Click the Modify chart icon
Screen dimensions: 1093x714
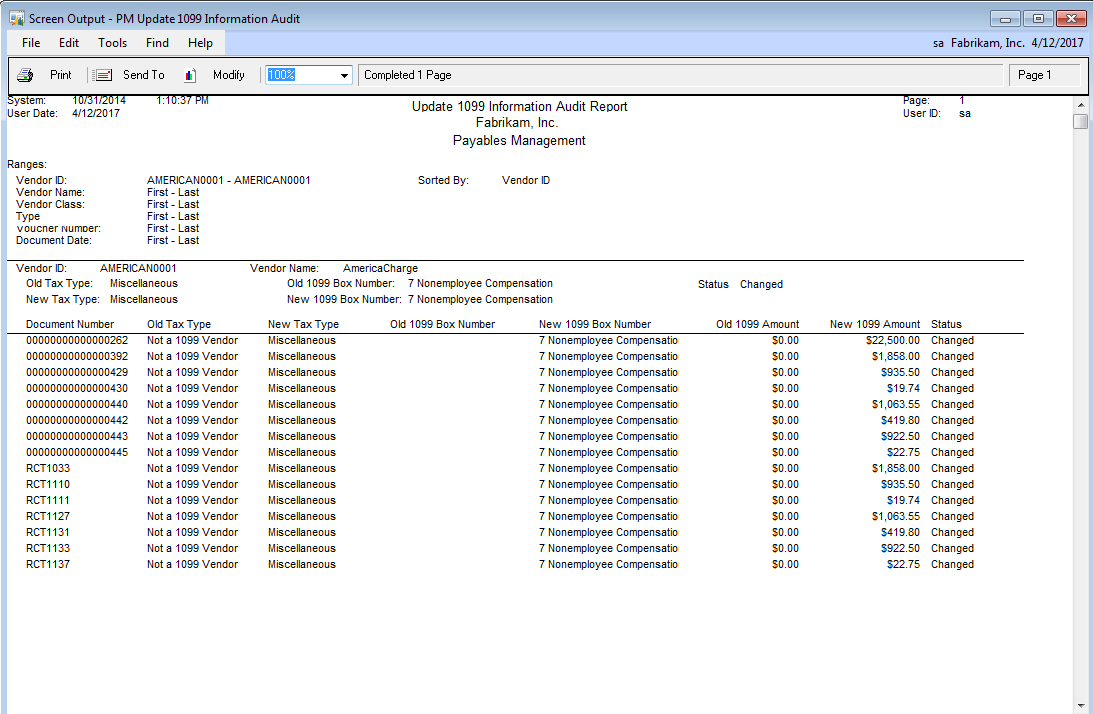pos(190,75)
